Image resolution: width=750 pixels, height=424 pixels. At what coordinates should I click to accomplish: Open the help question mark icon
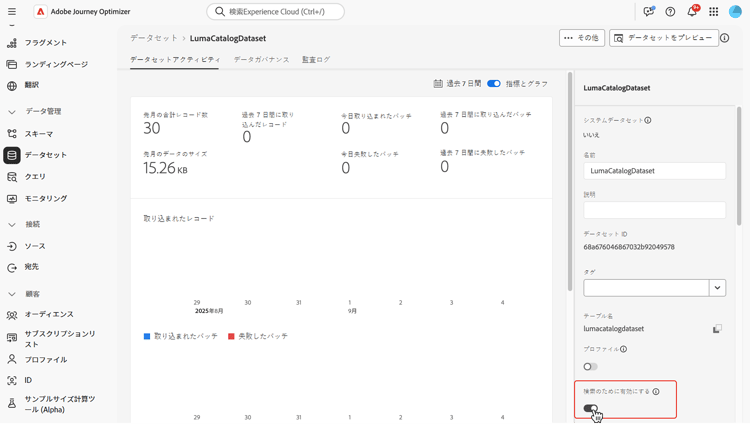point(670,11)
